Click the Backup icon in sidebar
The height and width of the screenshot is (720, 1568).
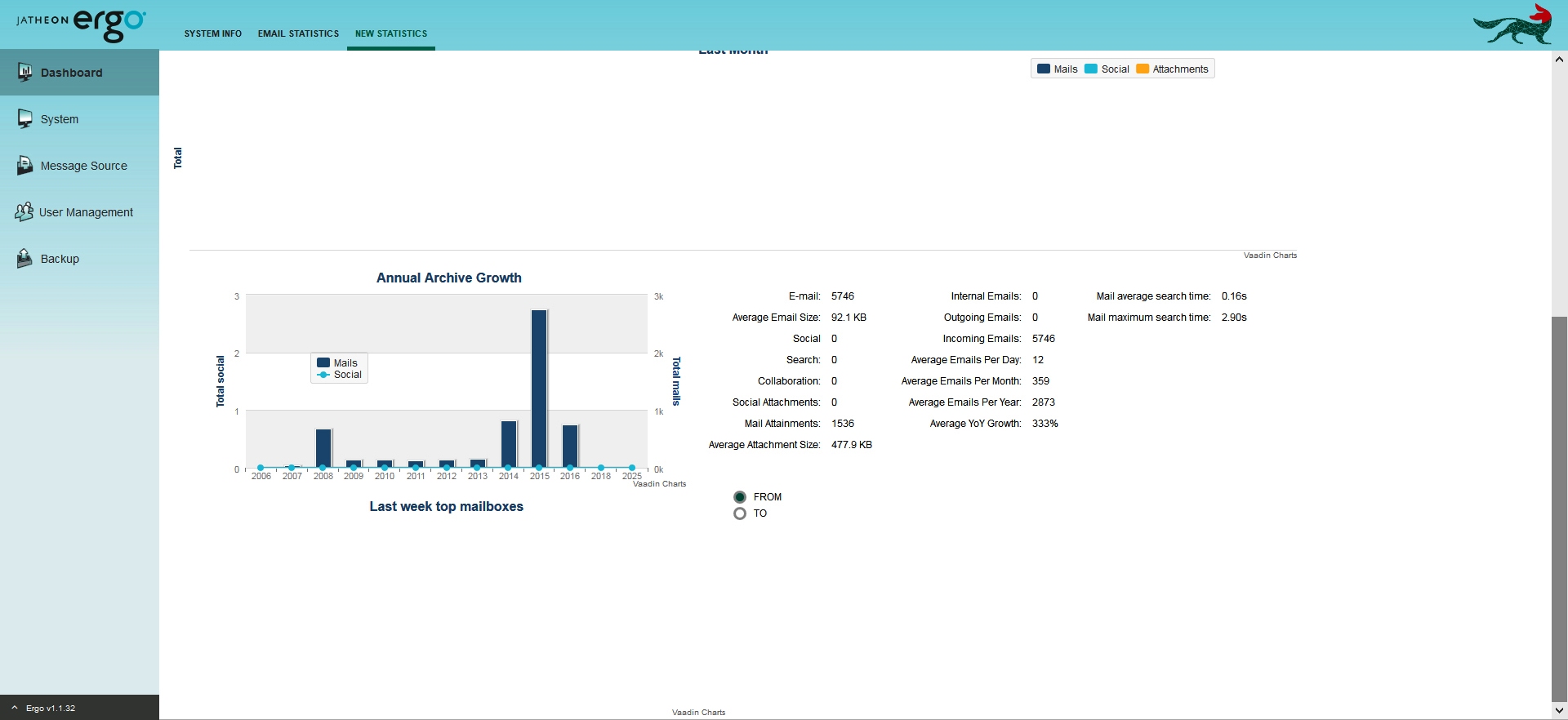[x=24, y=258]
